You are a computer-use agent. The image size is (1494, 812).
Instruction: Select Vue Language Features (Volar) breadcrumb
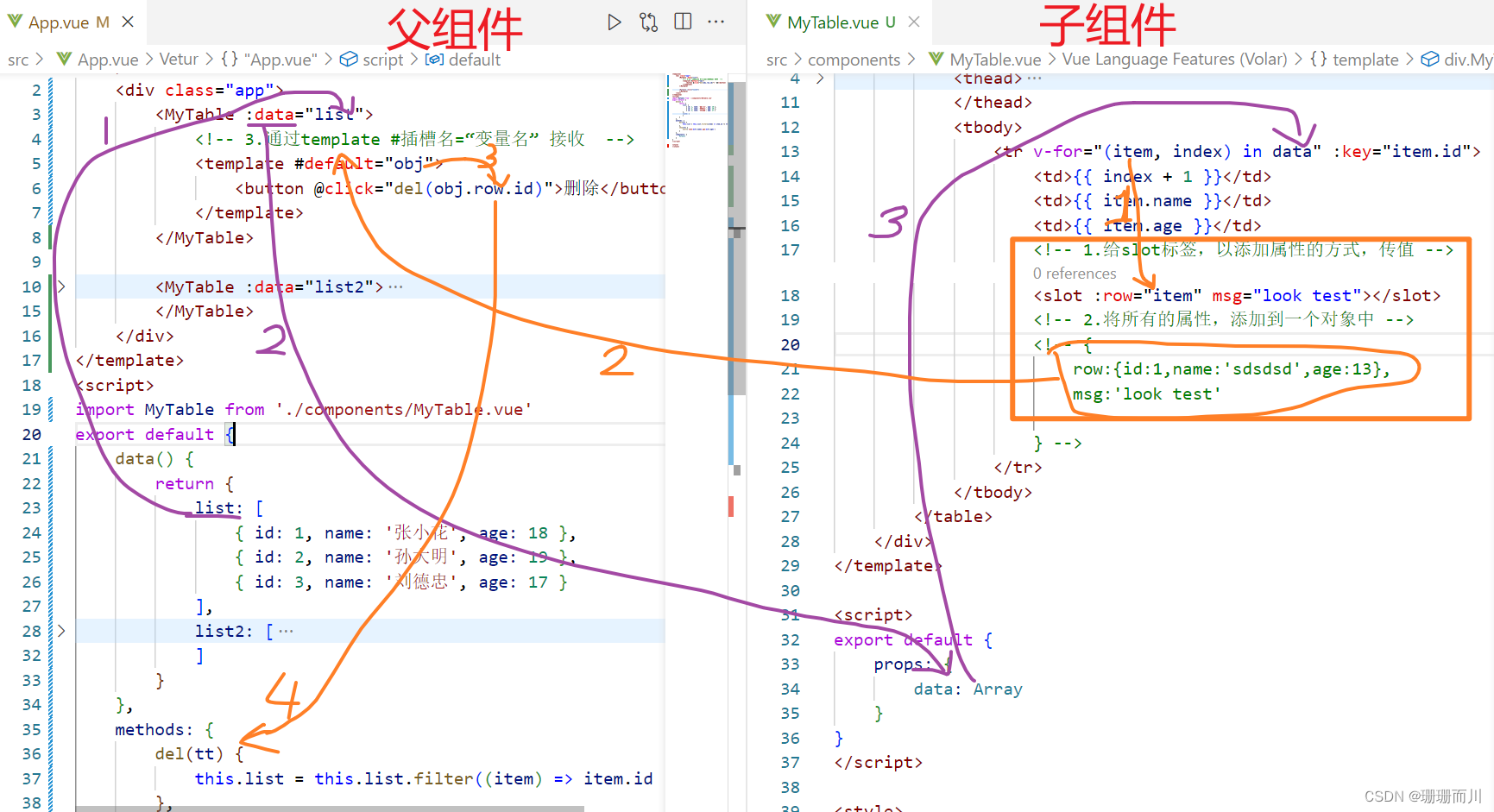(x=1175, y=60)
